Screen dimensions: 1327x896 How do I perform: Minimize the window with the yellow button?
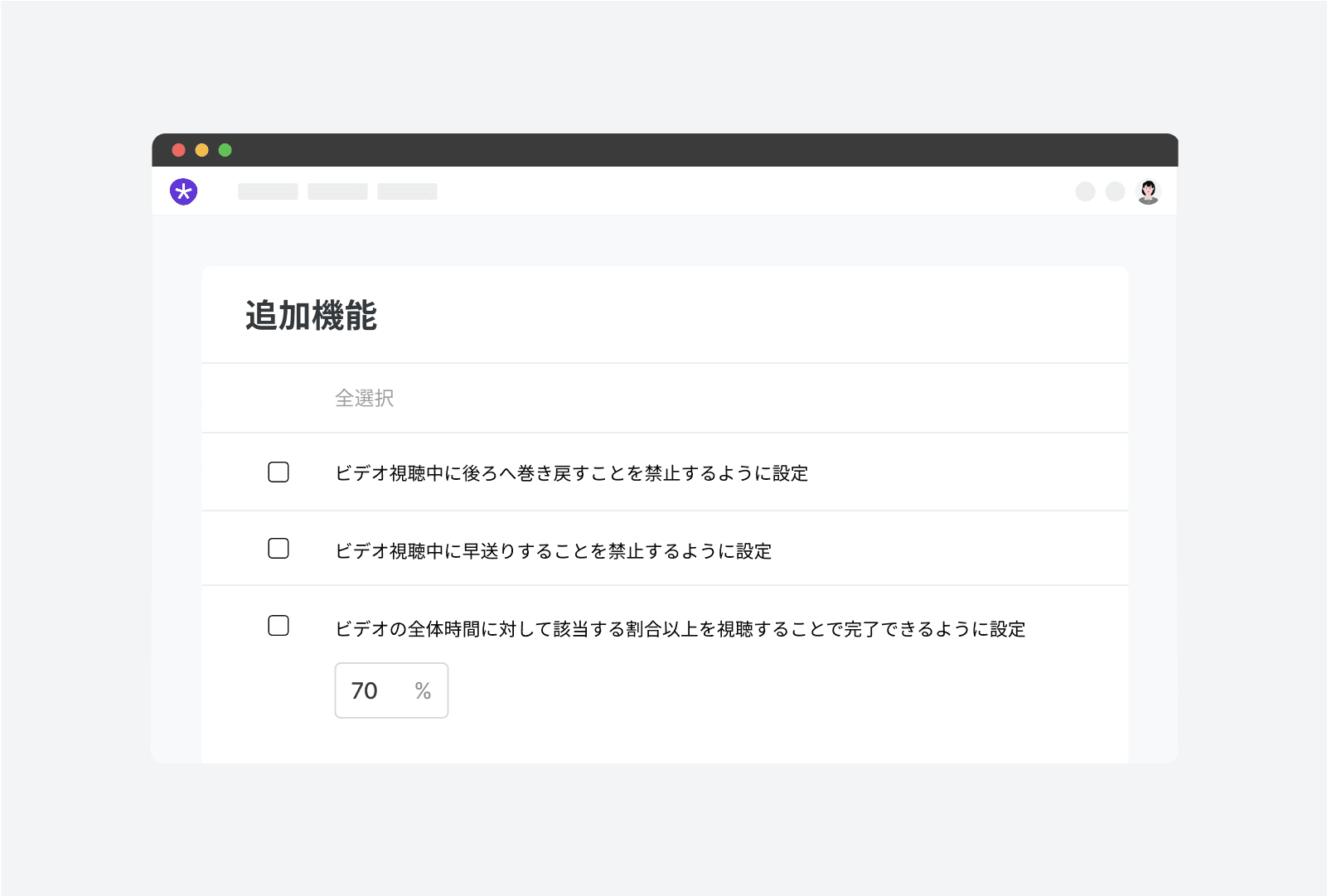(x=201, y=150)
